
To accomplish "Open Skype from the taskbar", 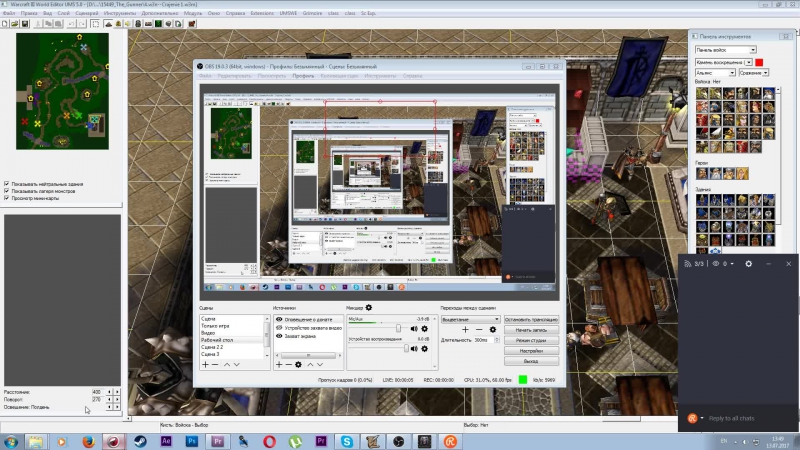I will (x=346, y=441).
